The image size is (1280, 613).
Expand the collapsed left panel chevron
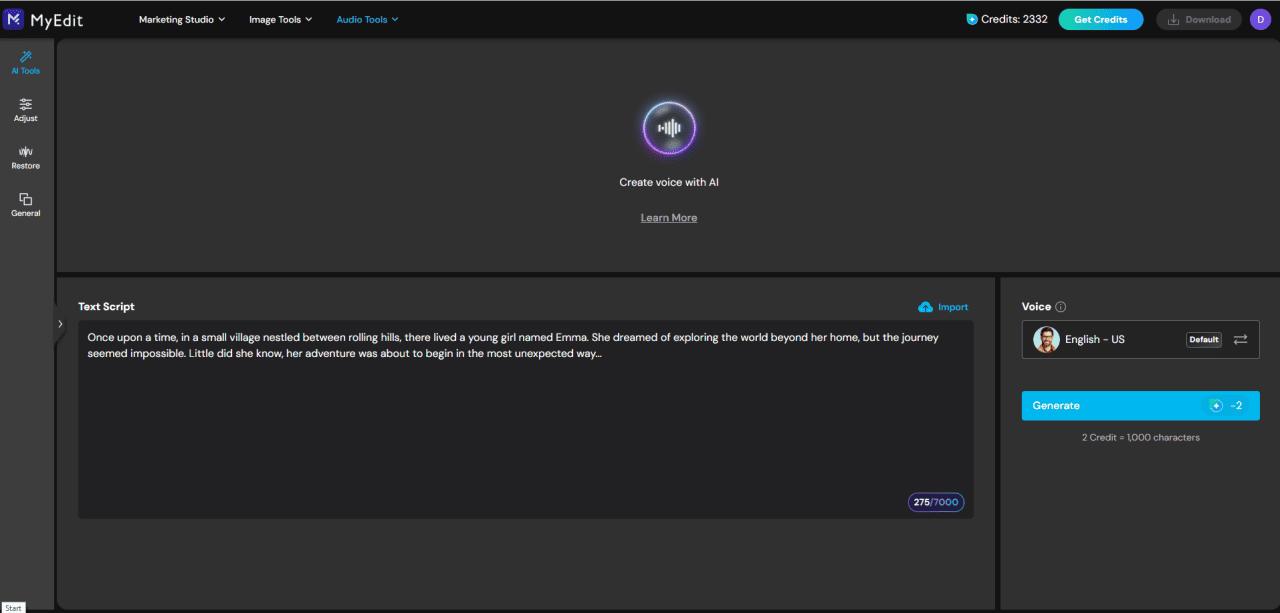[x=60, y=323]
